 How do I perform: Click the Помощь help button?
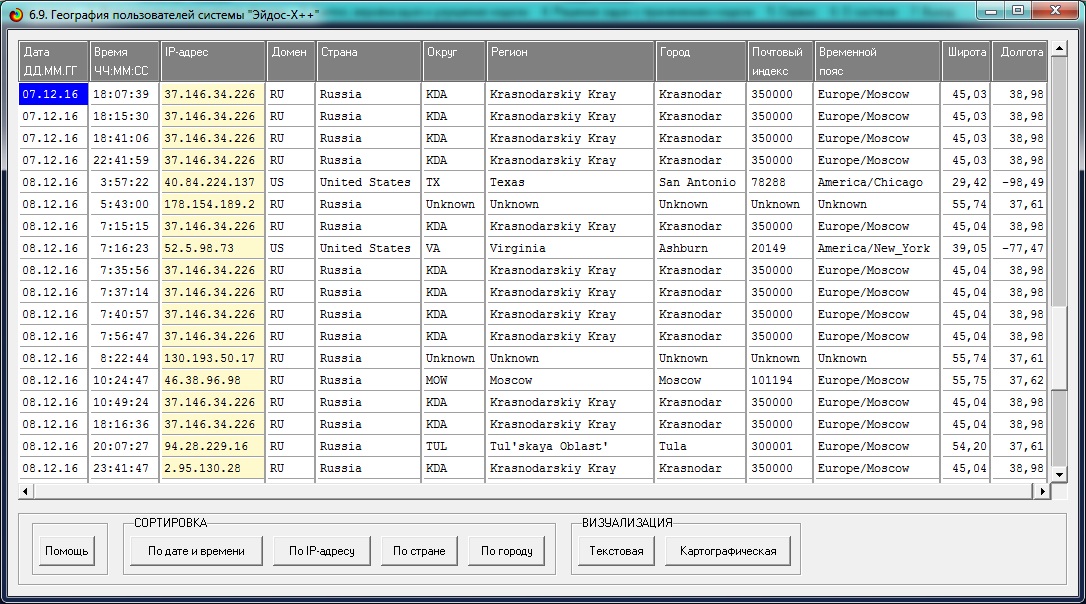[67, 551]
